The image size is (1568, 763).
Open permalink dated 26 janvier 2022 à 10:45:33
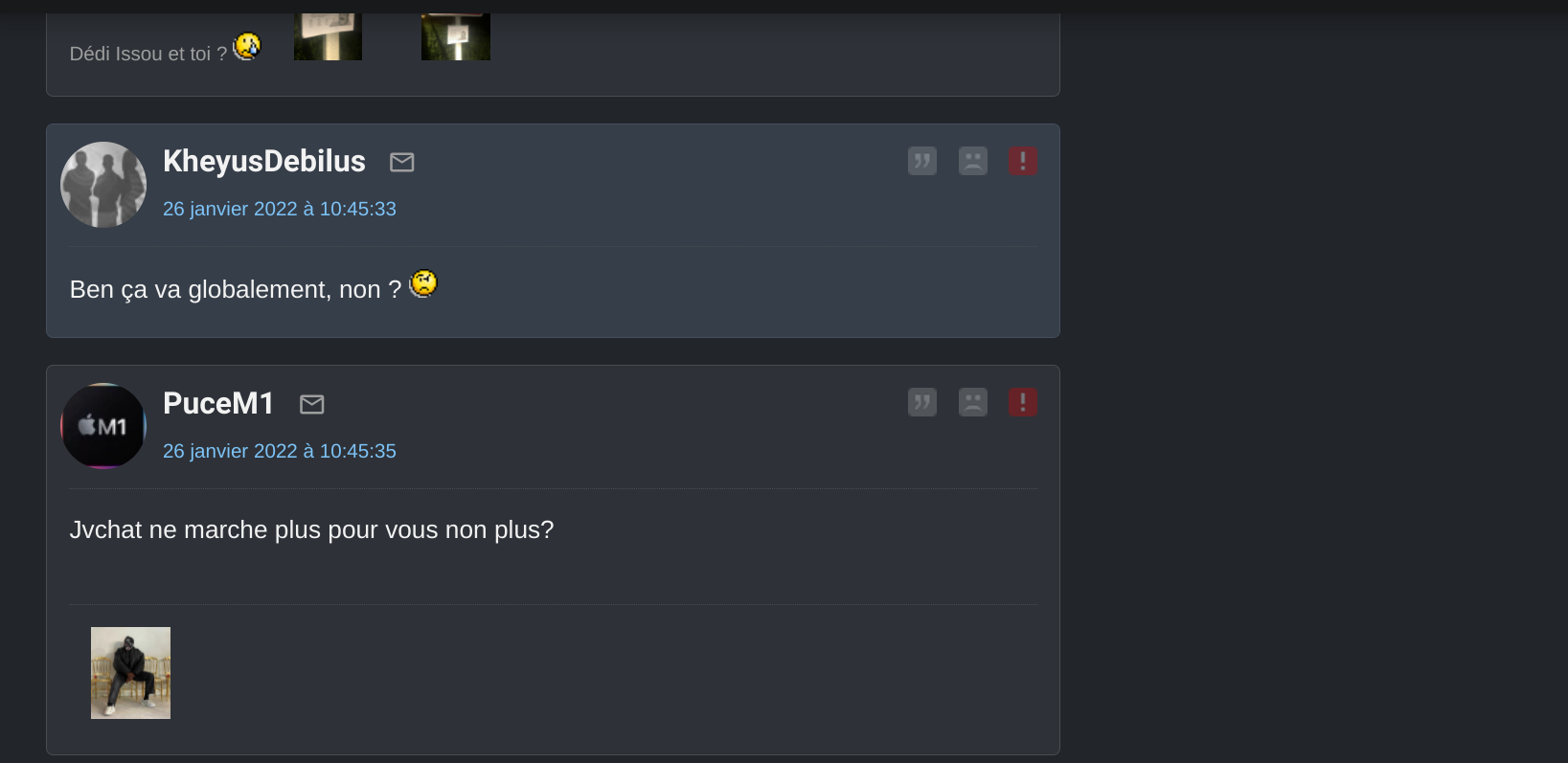tap(280, 209)
